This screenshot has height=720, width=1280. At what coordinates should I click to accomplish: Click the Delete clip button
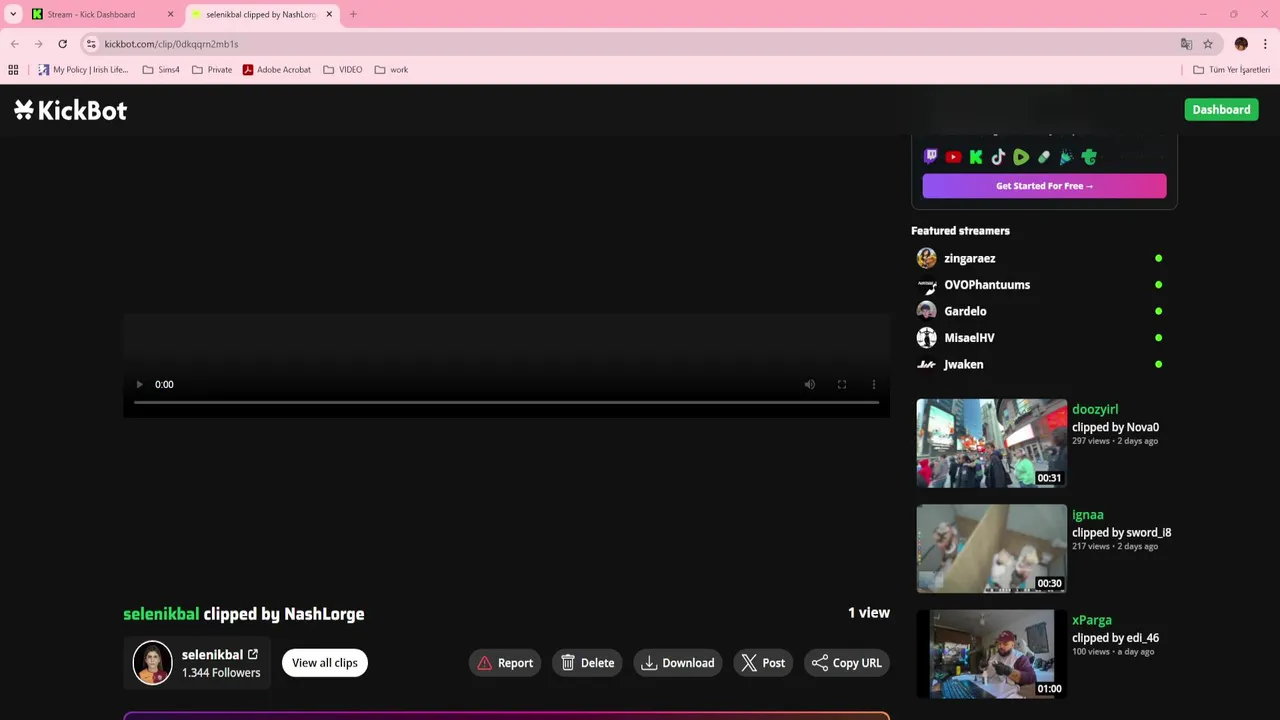click(587, 663)
